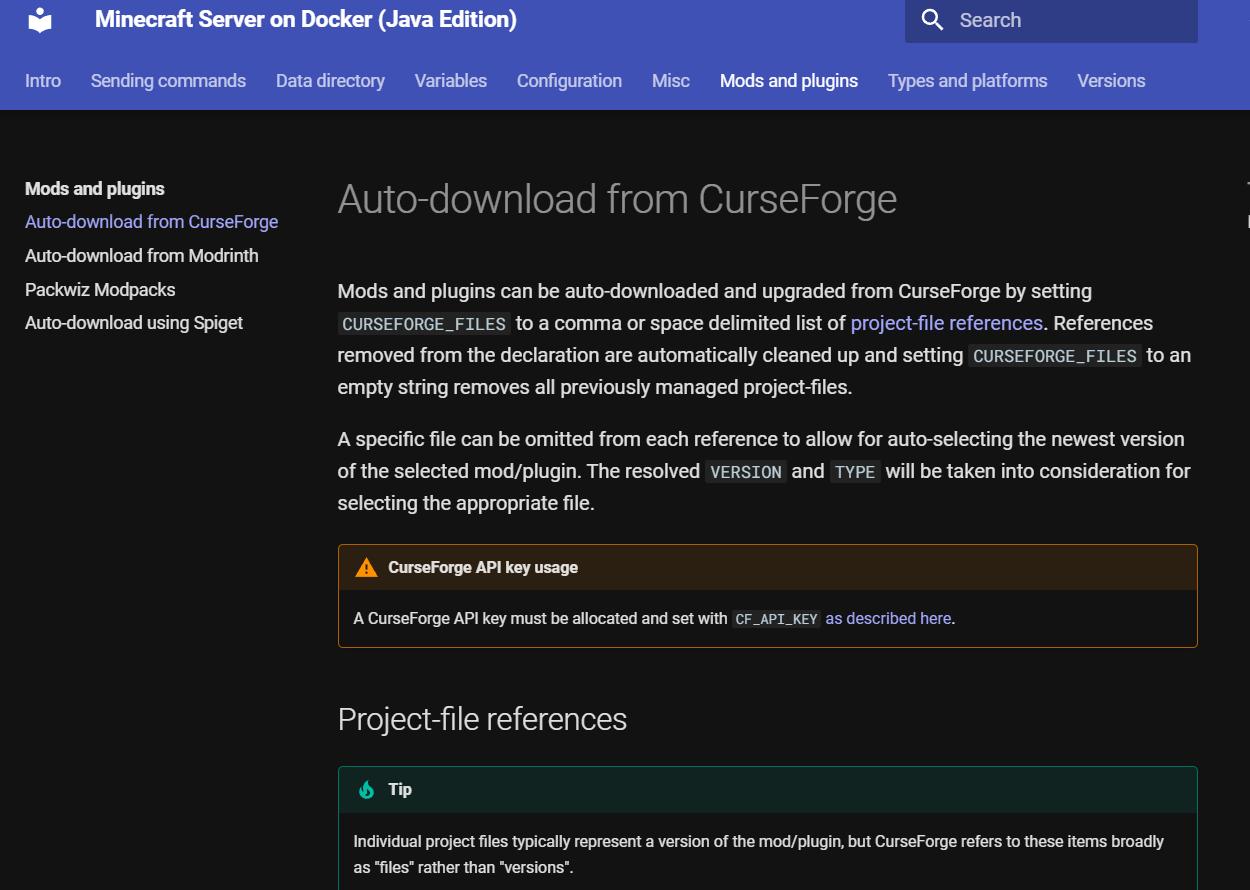The image size is (1250, 890).
Task: Click the magnifier search icon
Action: [x=932, y=20]
